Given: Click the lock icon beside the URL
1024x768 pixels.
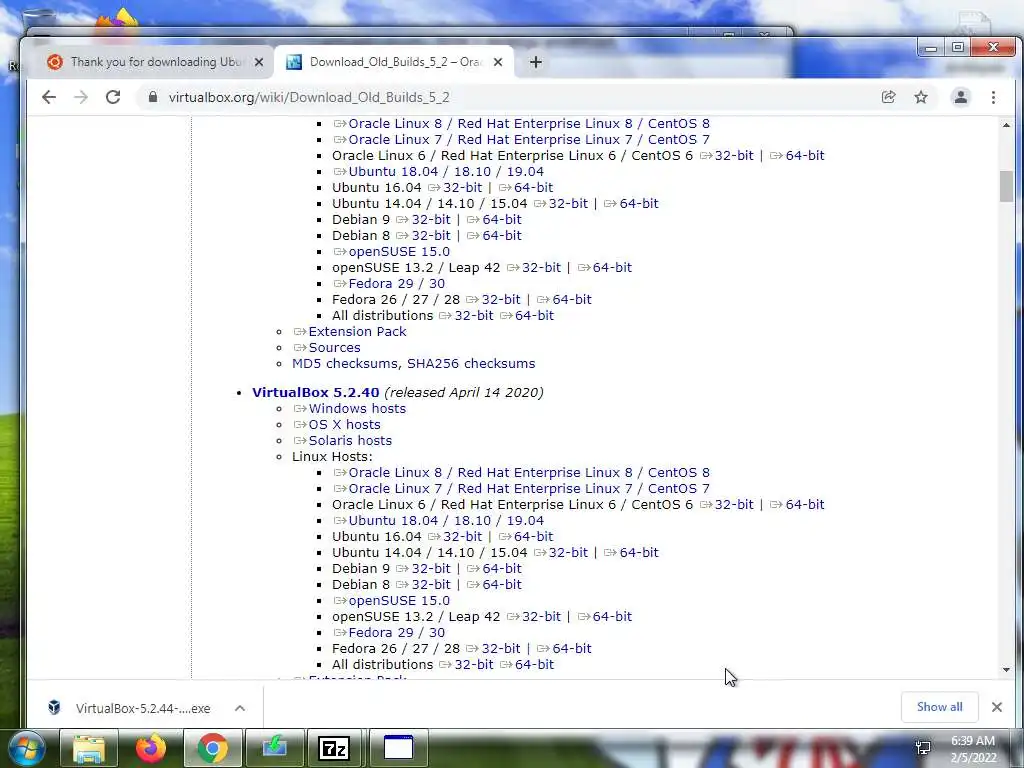Looking at the screenshot, I should pyautogui.click(x=153, y=97).
